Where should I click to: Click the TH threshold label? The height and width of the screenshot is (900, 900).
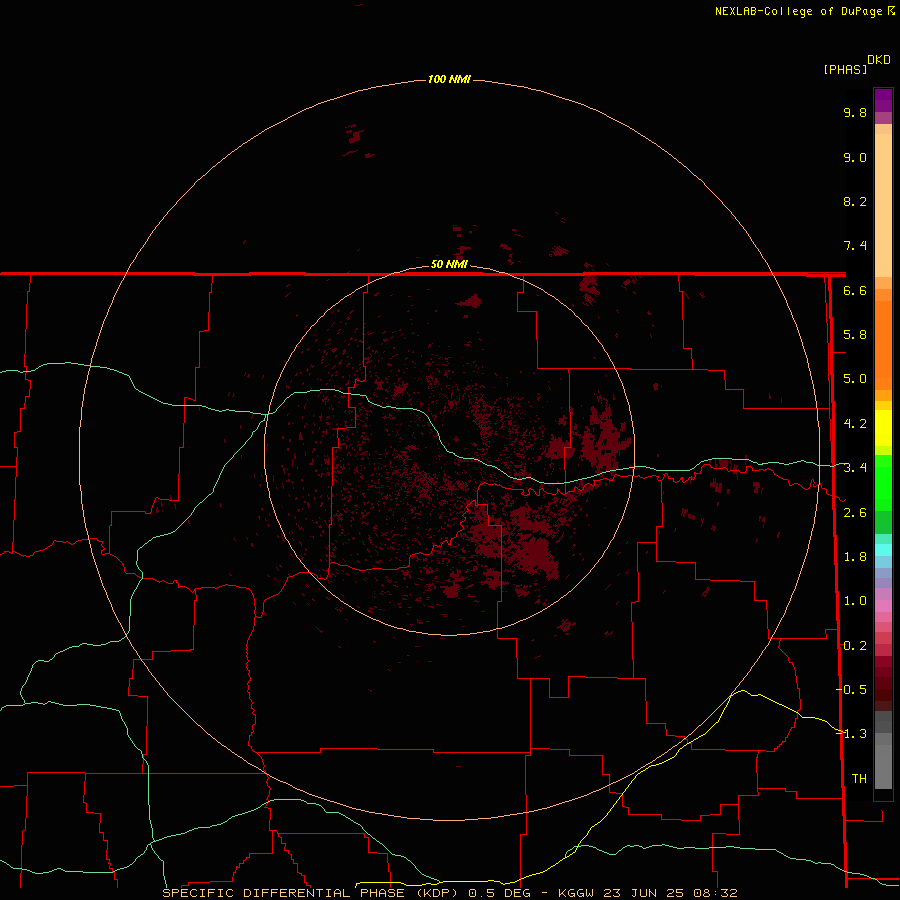[859, 778]
